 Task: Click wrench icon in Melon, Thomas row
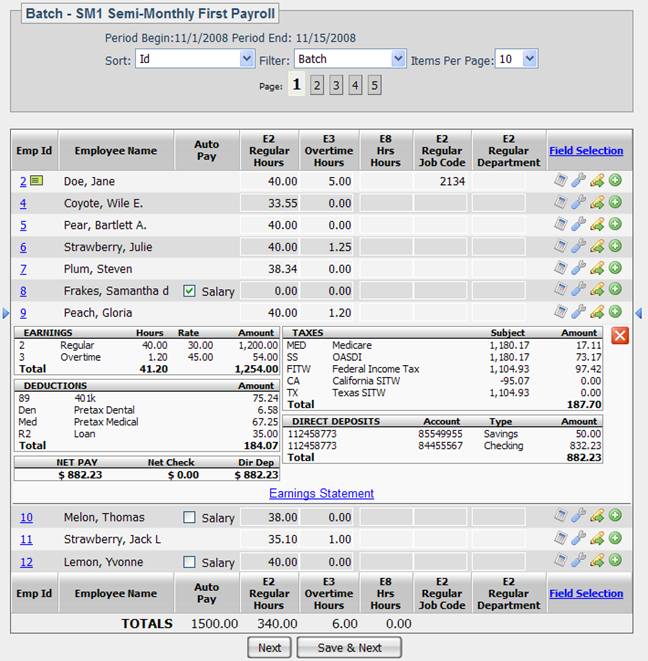[578, 516]
